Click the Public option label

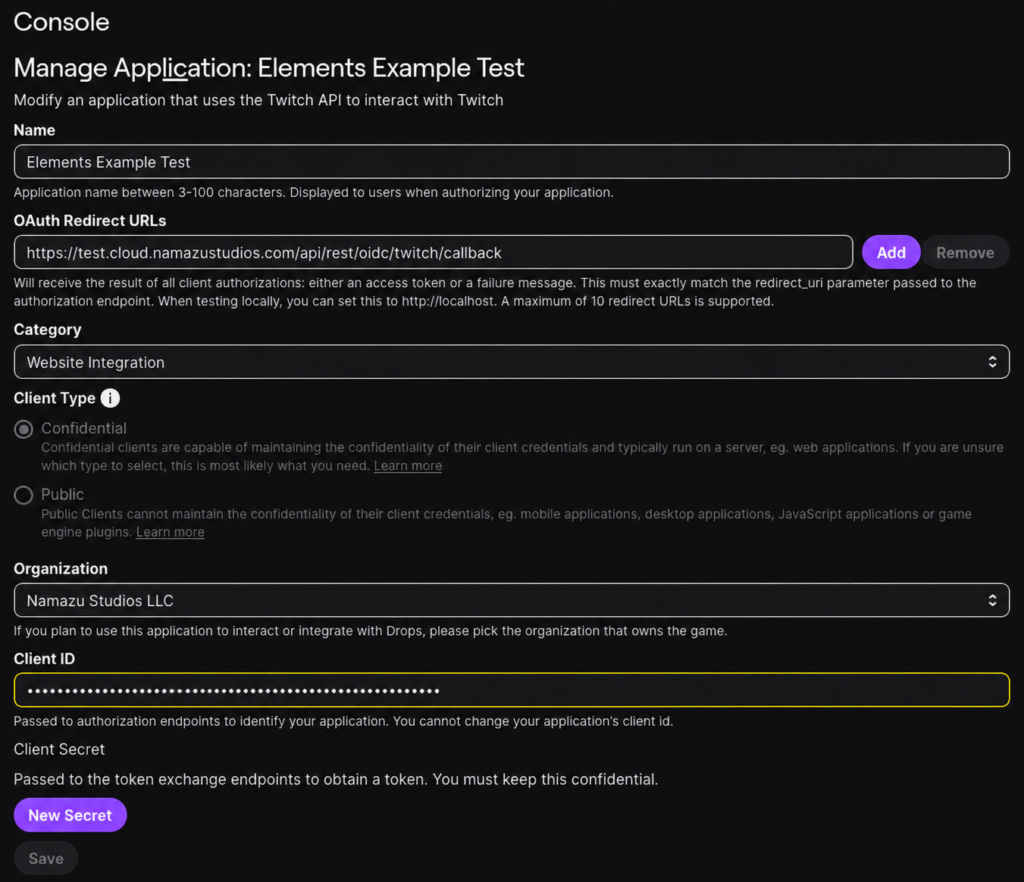tap(62, 494)
